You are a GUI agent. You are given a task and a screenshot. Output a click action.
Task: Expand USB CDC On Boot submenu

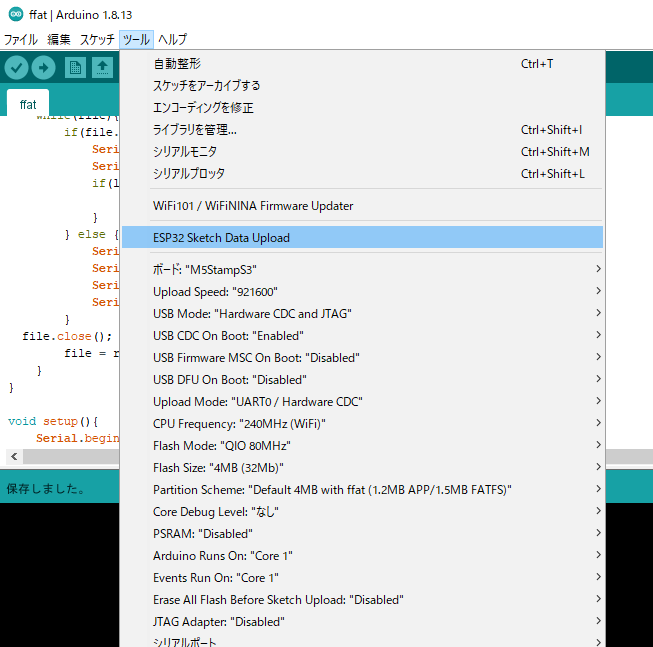362,336
